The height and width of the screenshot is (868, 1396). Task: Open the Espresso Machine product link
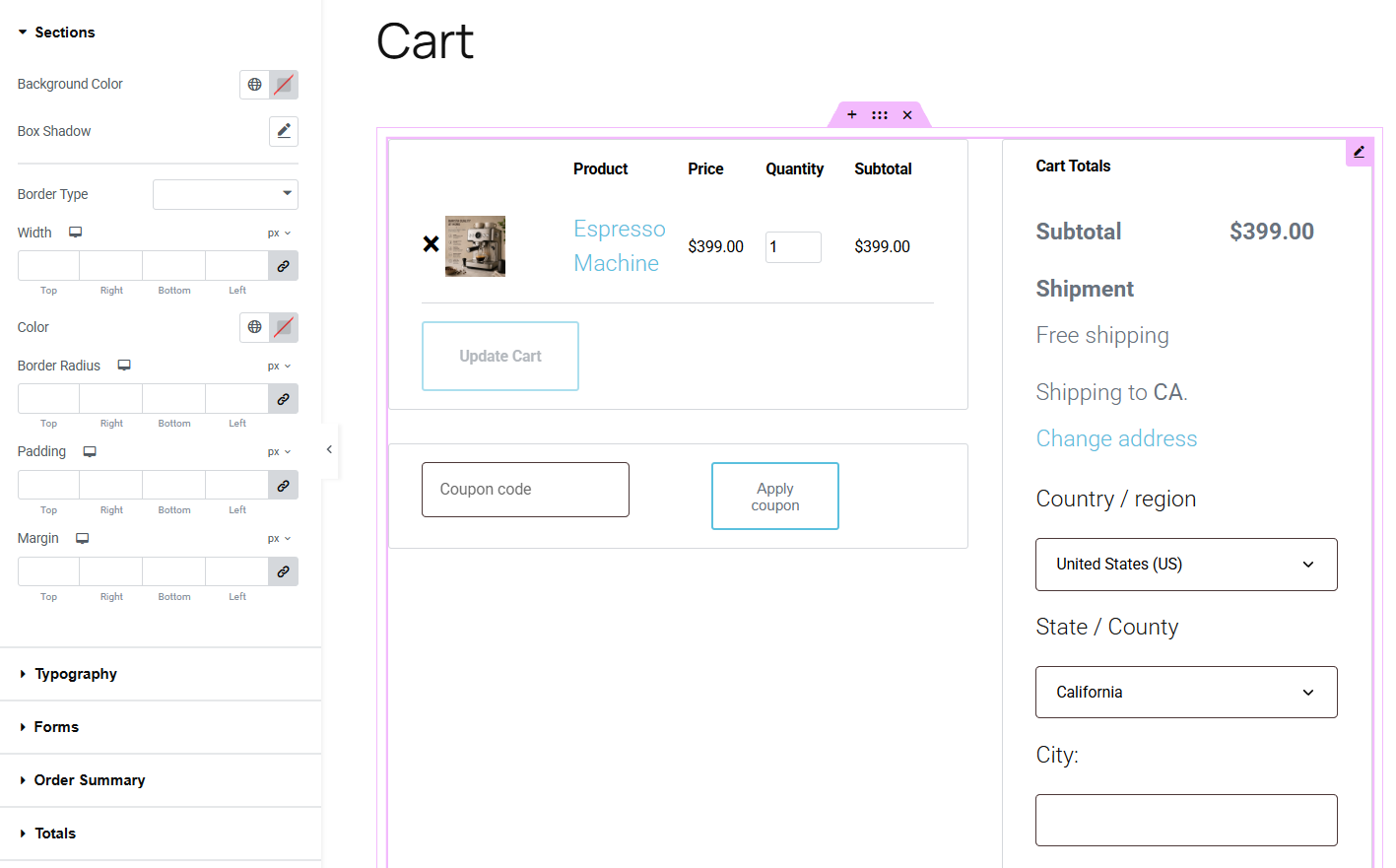pos(620,246)
